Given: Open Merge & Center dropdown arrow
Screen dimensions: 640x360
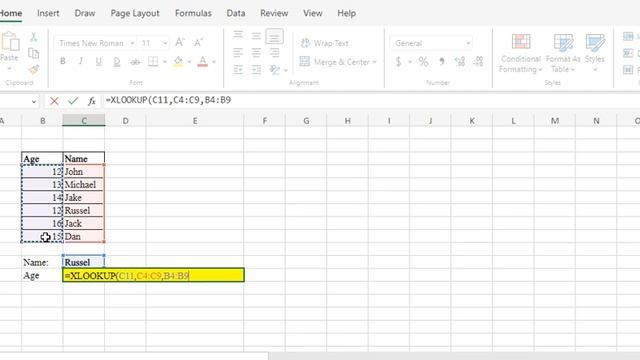Looking at the screenshot, I should pos(374,62).
